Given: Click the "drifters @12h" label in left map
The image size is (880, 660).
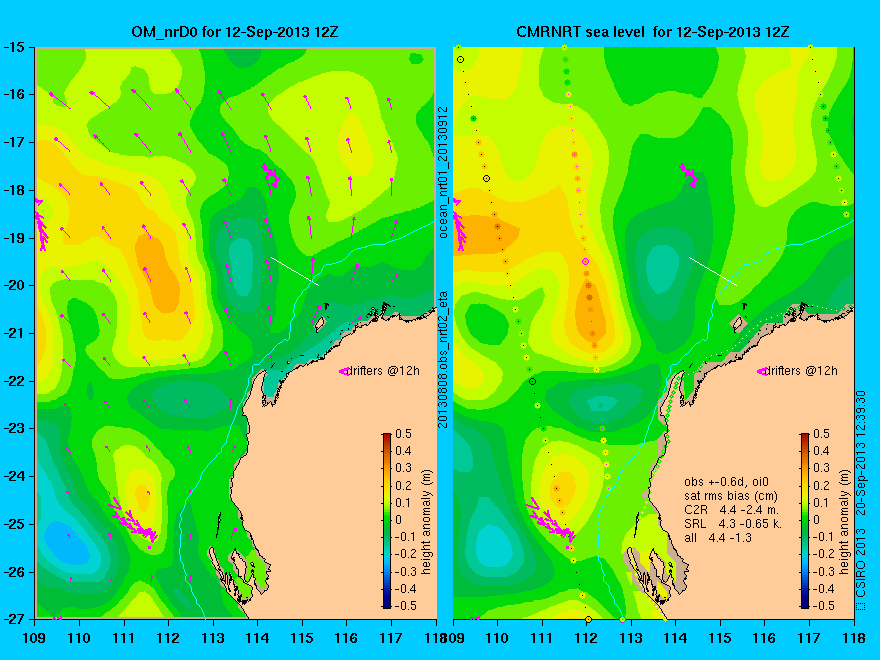Looking at the screenshot, I should pyautogui.click(x=382, y=371).
